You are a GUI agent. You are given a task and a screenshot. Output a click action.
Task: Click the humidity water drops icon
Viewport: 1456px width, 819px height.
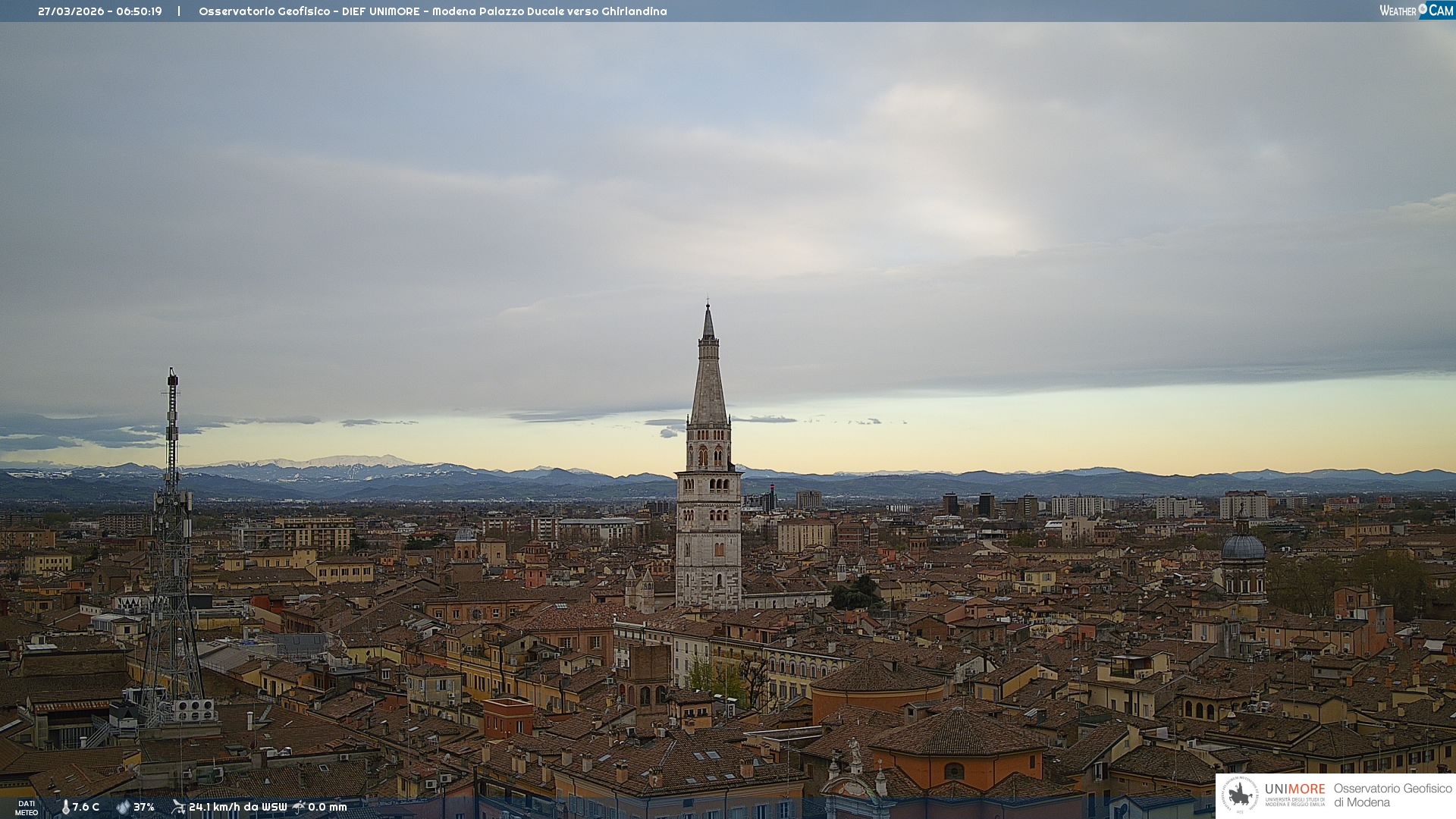pyautogui.click(x=123, y=807)
